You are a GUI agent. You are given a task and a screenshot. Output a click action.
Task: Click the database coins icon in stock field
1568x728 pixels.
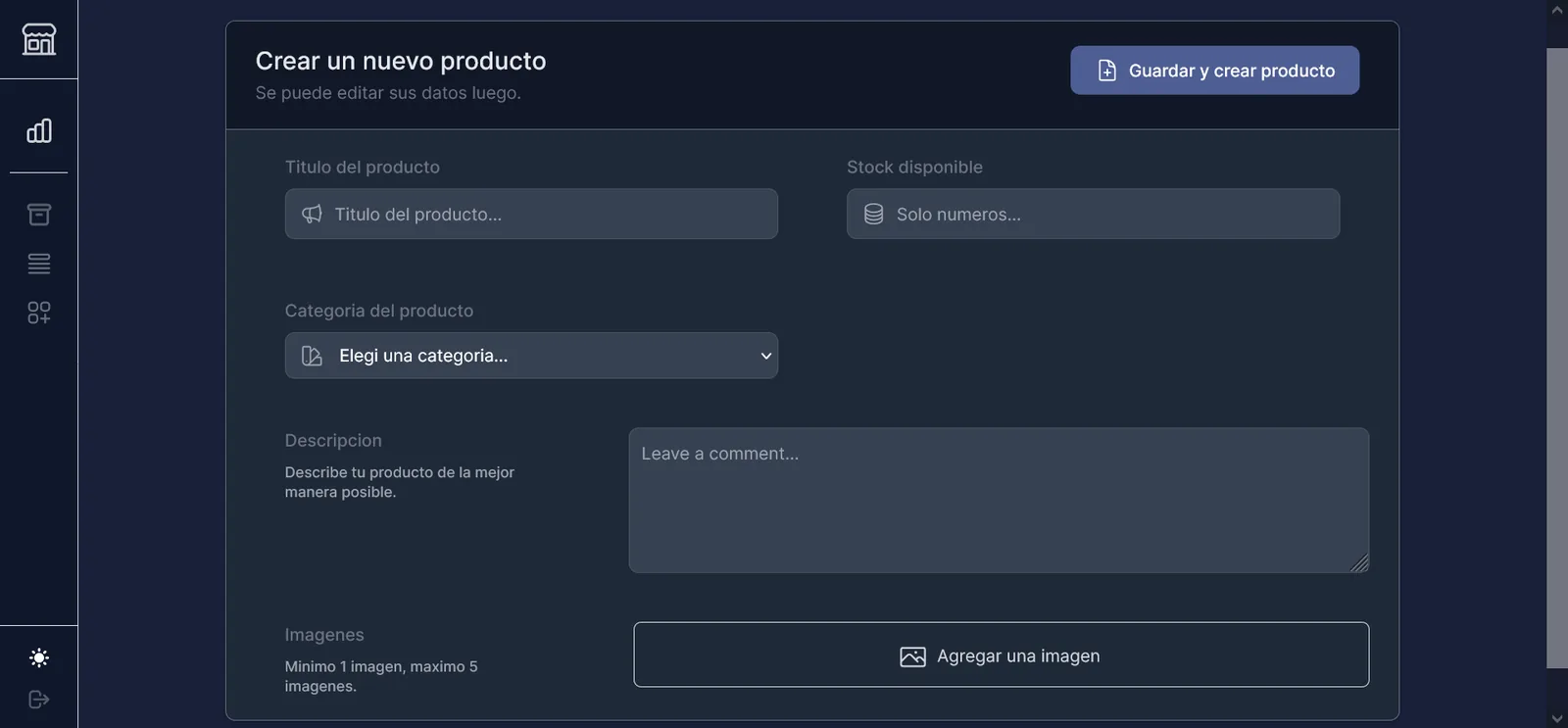click(873, 214)
